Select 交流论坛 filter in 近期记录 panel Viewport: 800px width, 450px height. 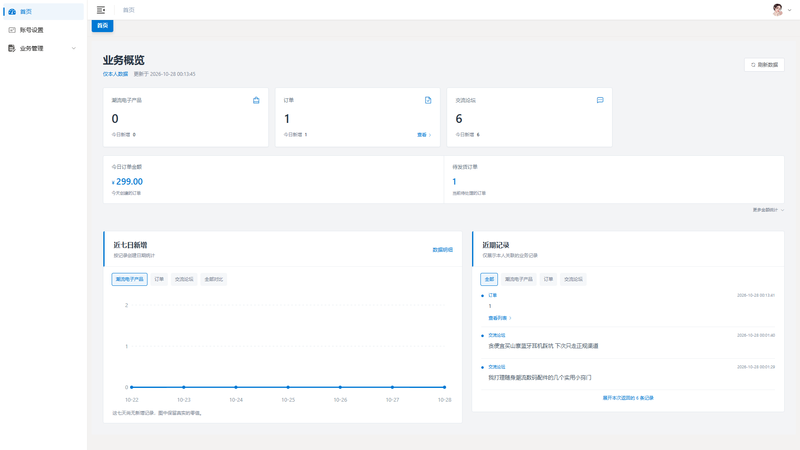[573, 279]
